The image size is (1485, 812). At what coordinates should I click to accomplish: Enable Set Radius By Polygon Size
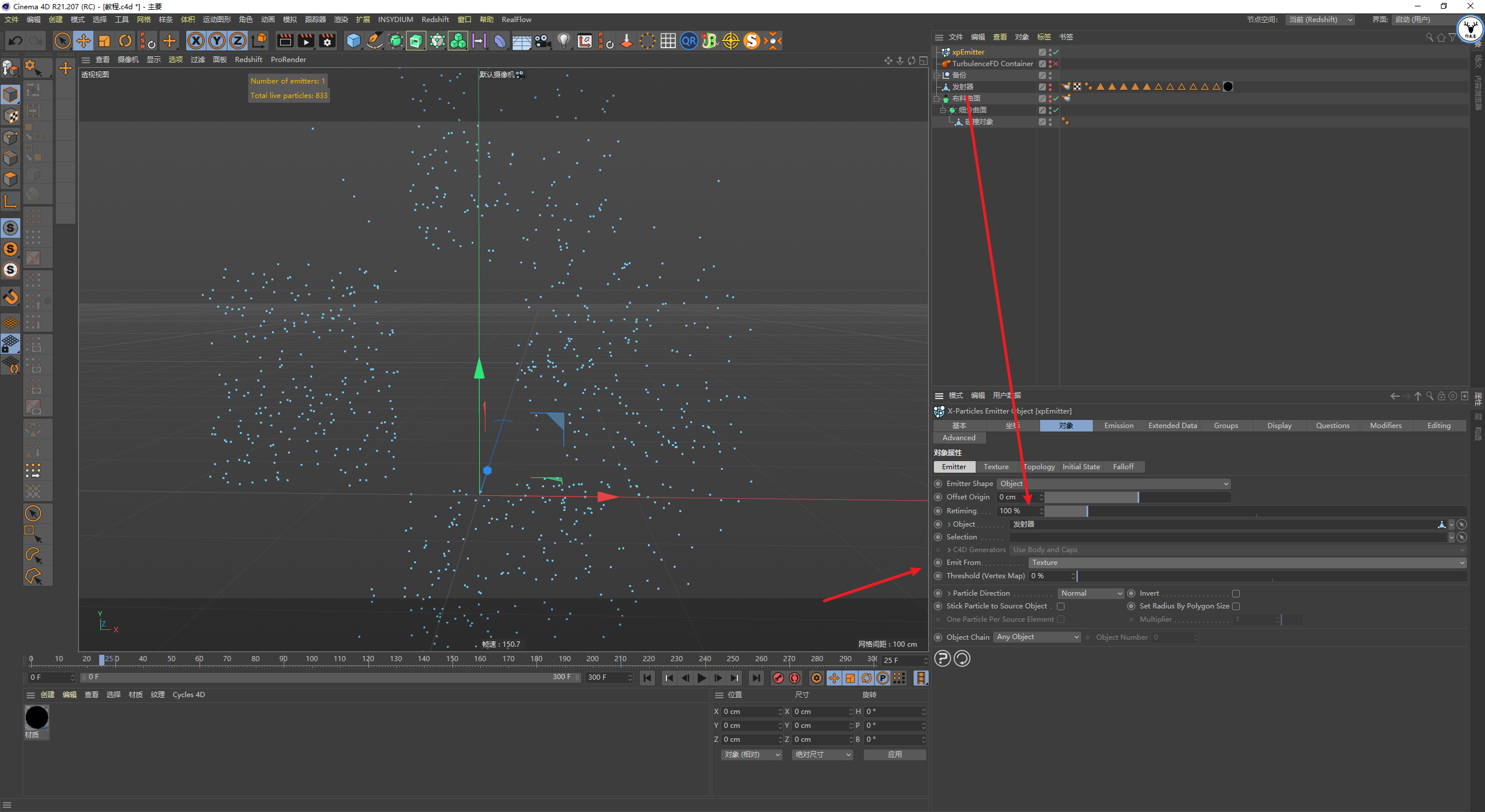1236,606
